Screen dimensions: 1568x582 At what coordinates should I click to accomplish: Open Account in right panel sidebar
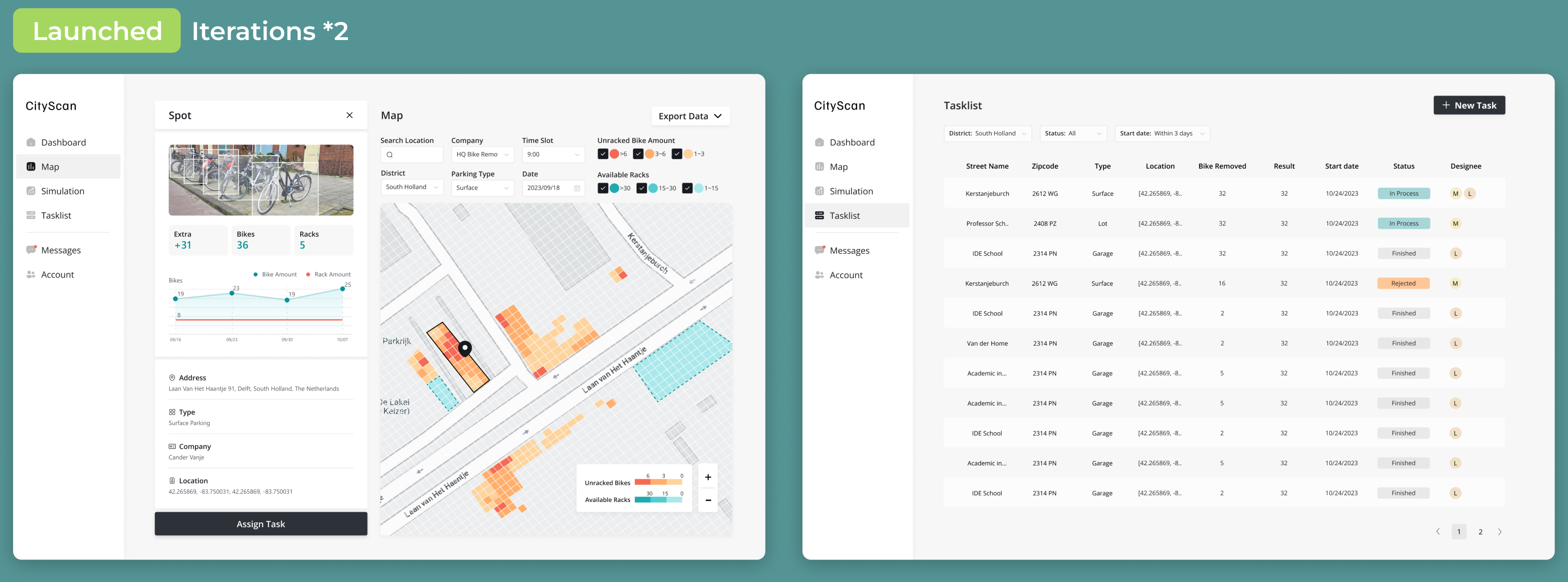tap(846, 275)
